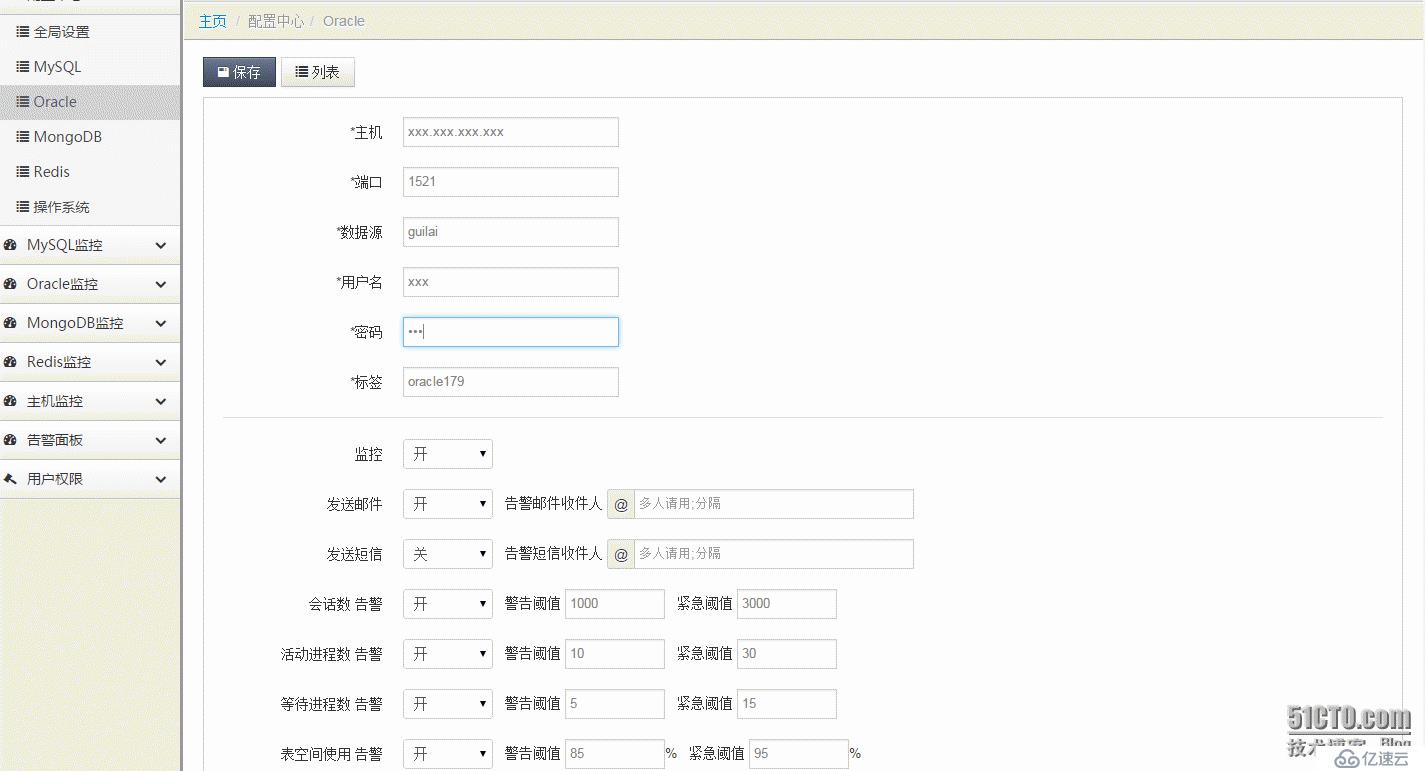Expand the Oracle监控 chevron
1425x771 pixels.
(161, 284)
